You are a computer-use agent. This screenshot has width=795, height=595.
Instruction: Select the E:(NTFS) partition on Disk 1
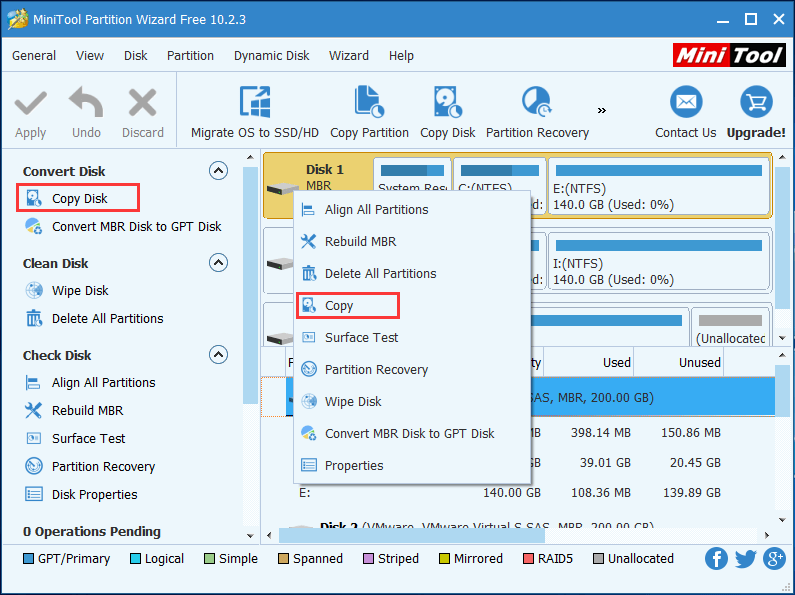click(x=659, y=186)
